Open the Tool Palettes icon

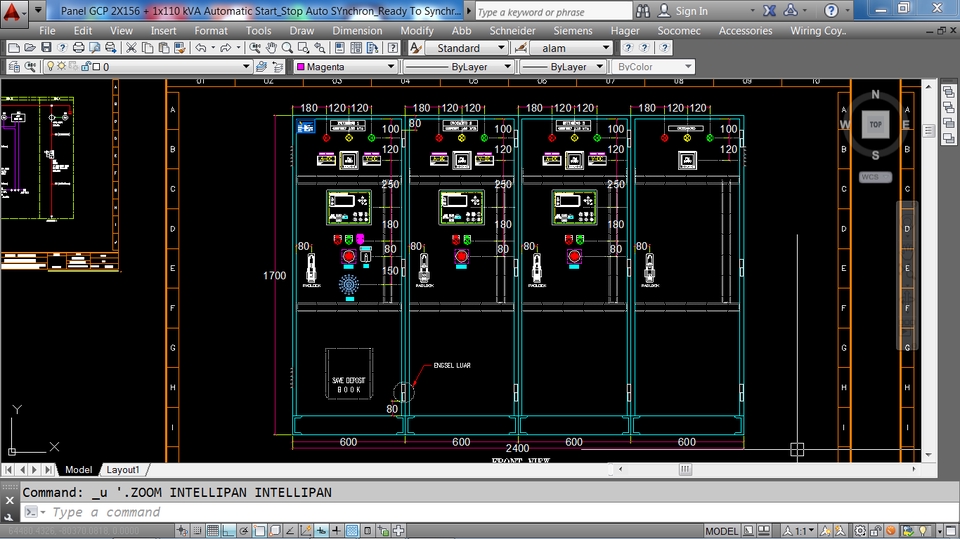coord(372,48)
